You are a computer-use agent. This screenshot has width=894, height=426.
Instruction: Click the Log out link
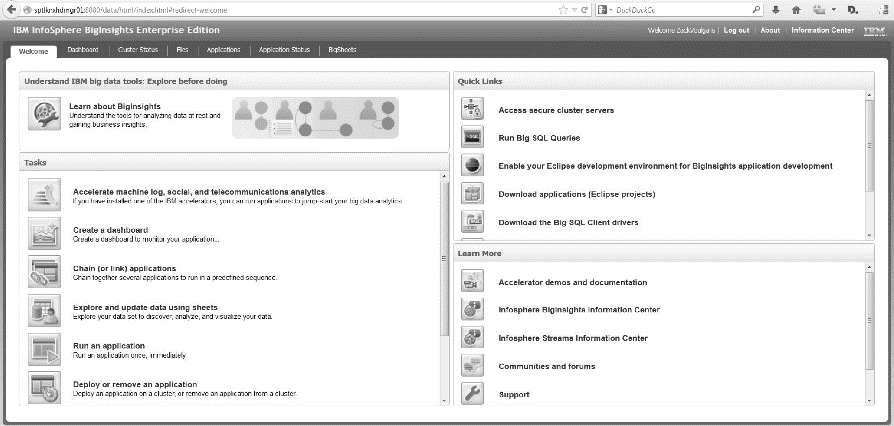tap(736, 30)
